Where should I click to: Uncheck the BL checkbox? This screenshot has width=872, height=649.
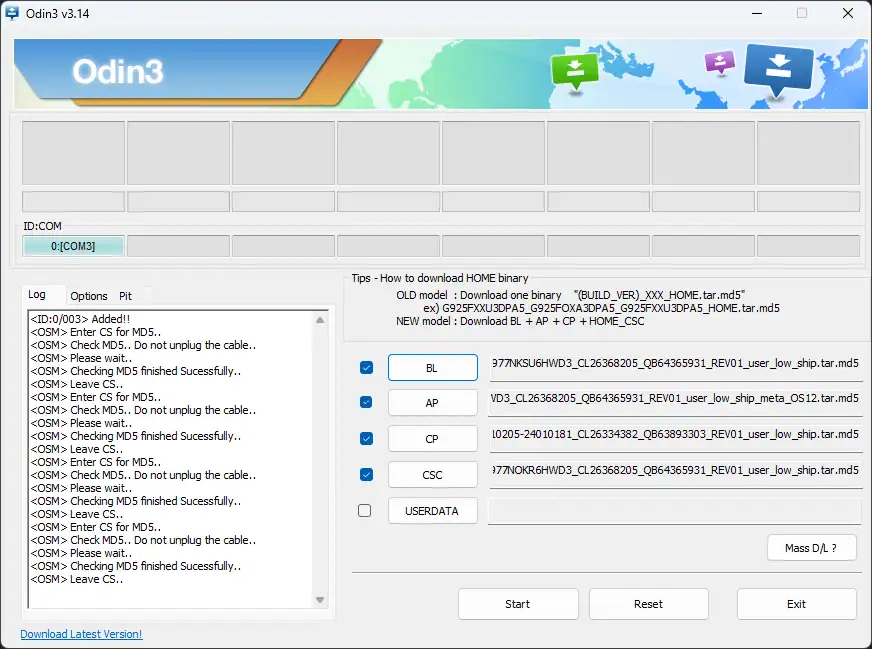coord(366,368)
